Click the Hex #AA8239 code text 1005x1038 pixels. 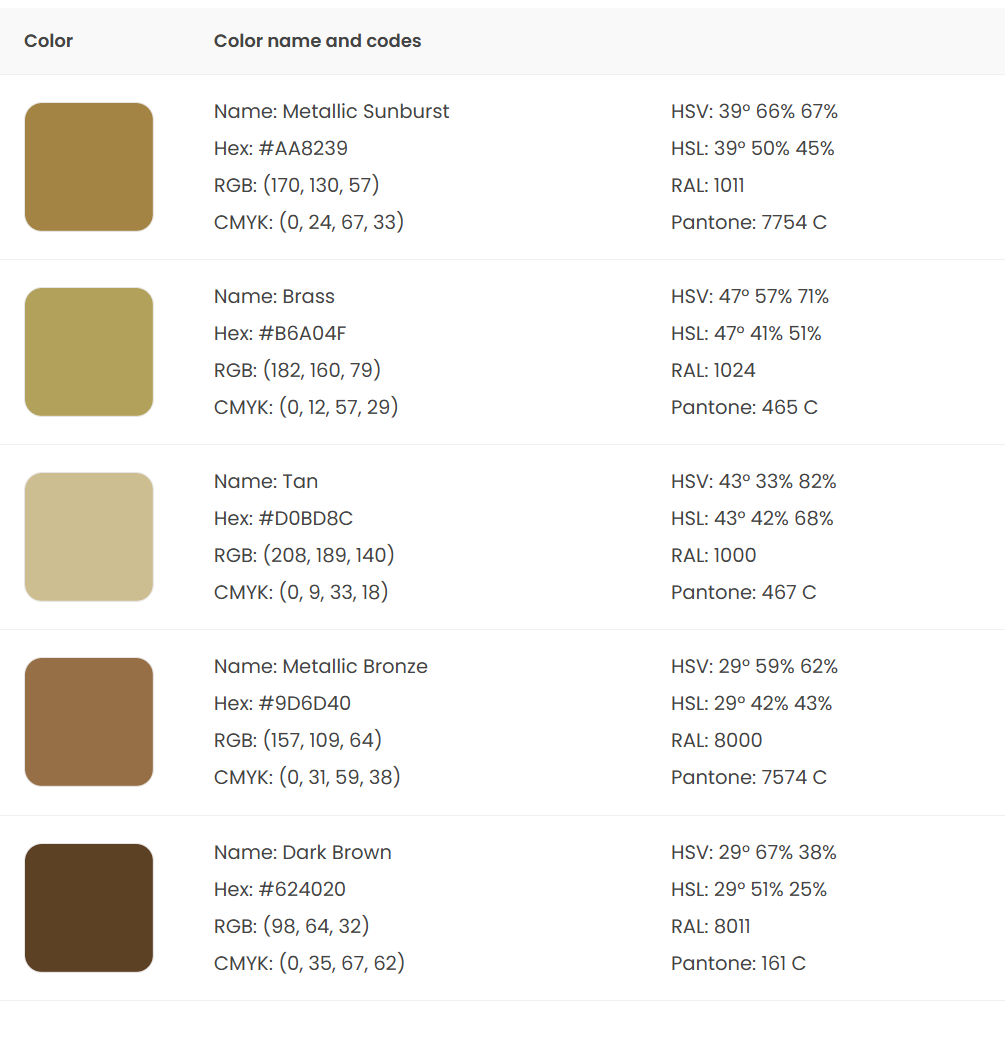[281, 148]
